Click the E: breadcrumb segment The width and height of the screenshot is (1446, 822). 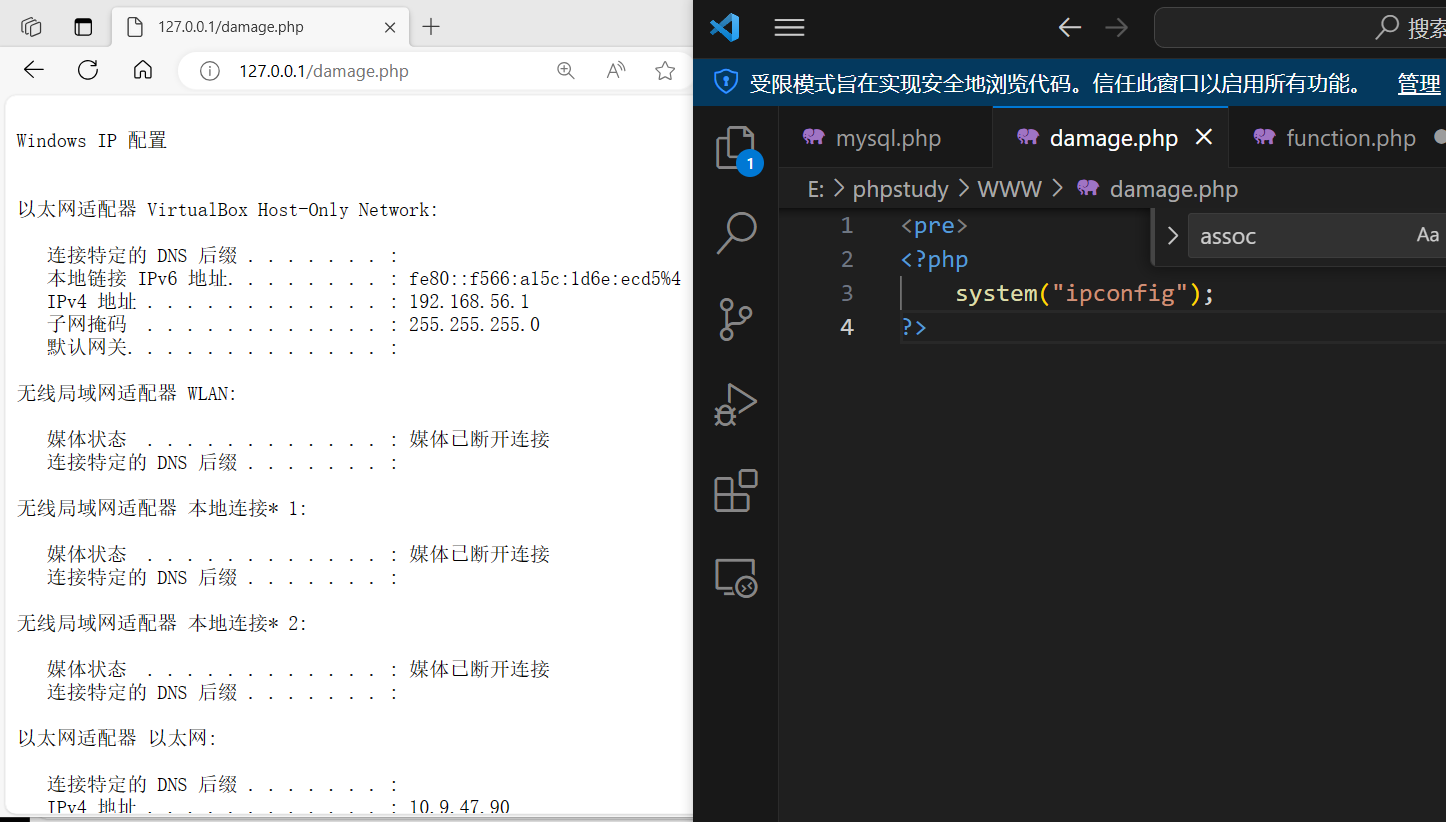(816, 189)
